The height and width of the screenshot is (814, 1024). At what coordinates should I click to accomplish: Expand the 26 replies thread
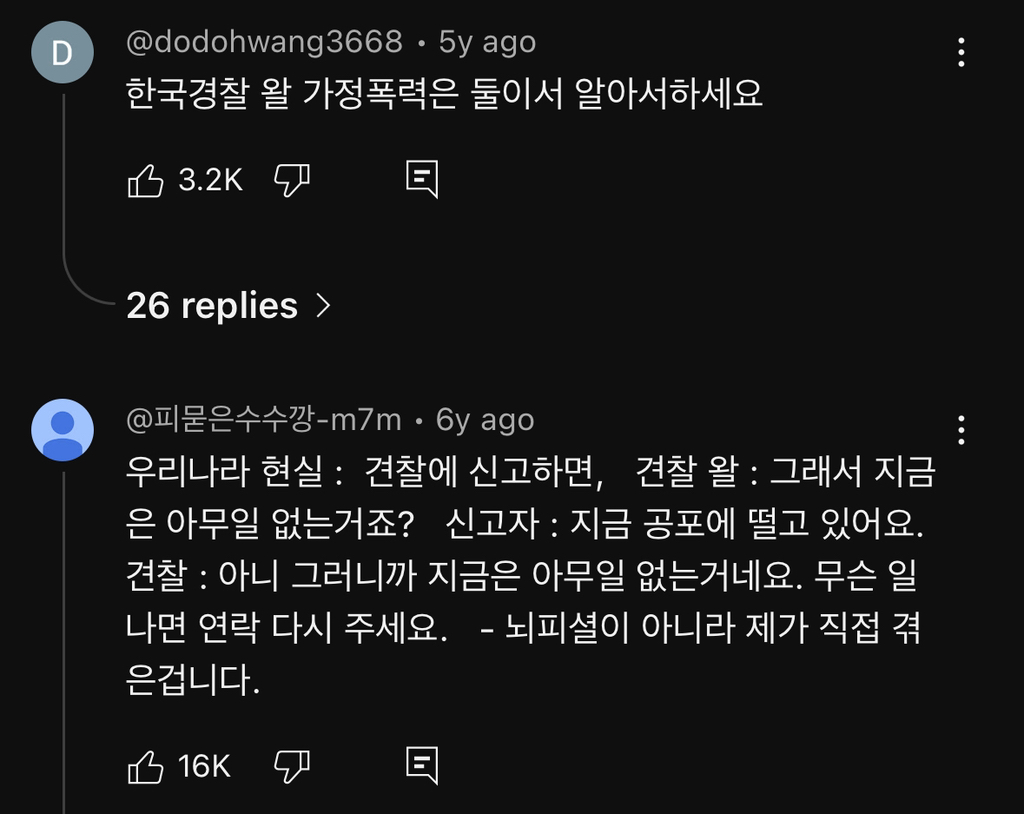coord(212,305)
